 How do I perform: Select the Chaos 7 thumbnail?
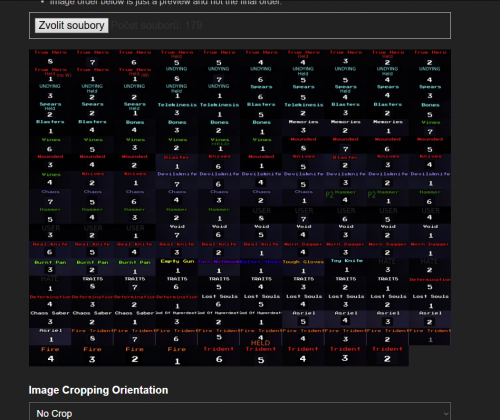50,197
